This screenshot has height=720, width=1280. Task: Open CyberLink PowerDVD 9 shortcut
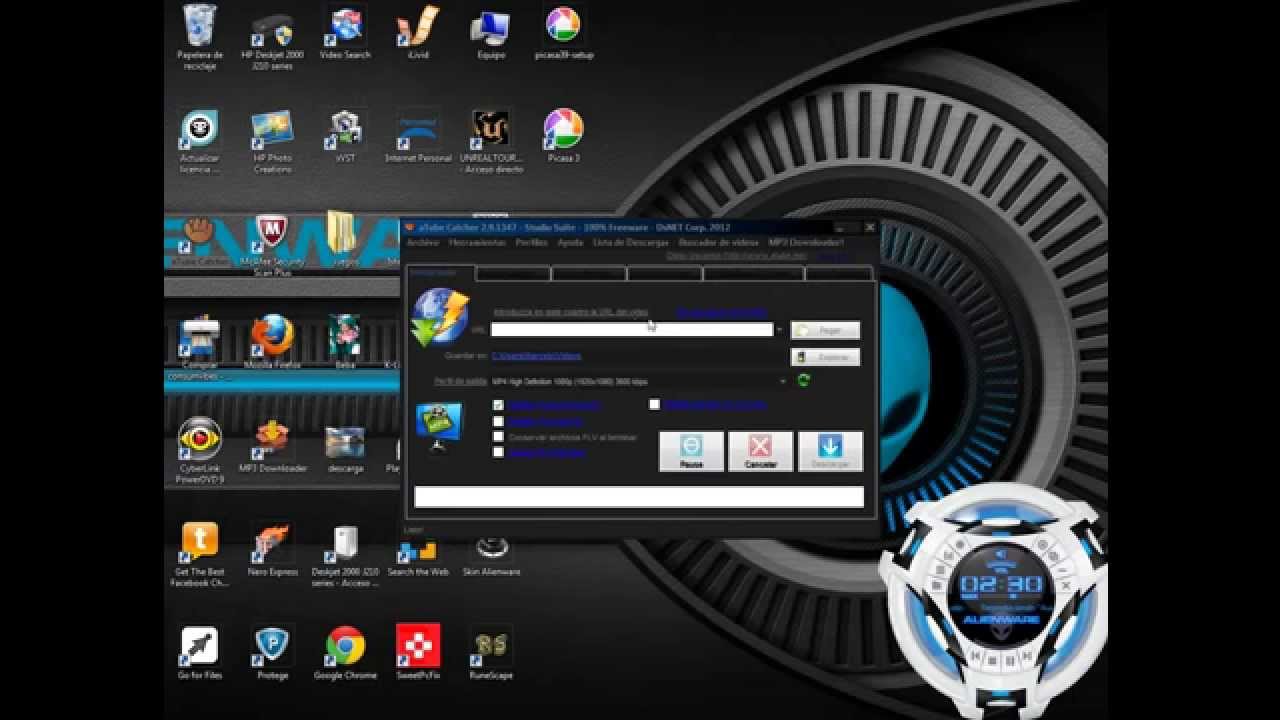tap(199, 451)
